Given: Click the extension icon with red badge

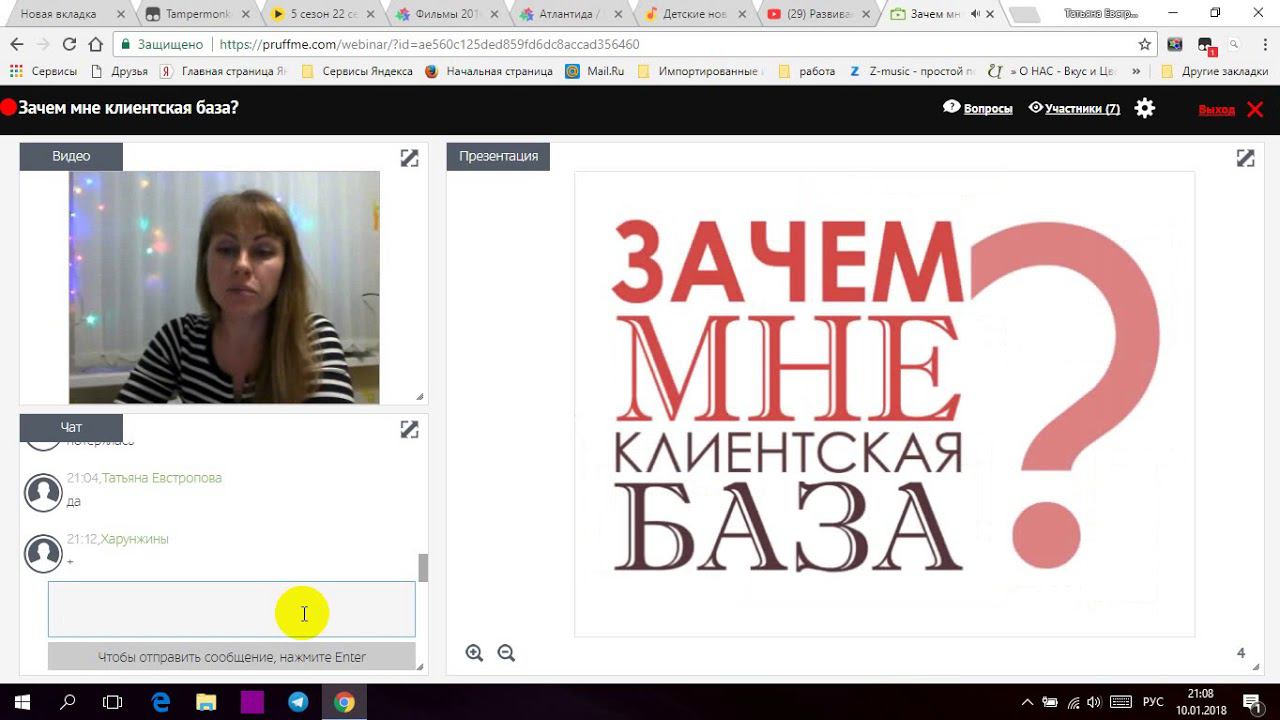Looking at the screenshot, I should point(1205,45).
